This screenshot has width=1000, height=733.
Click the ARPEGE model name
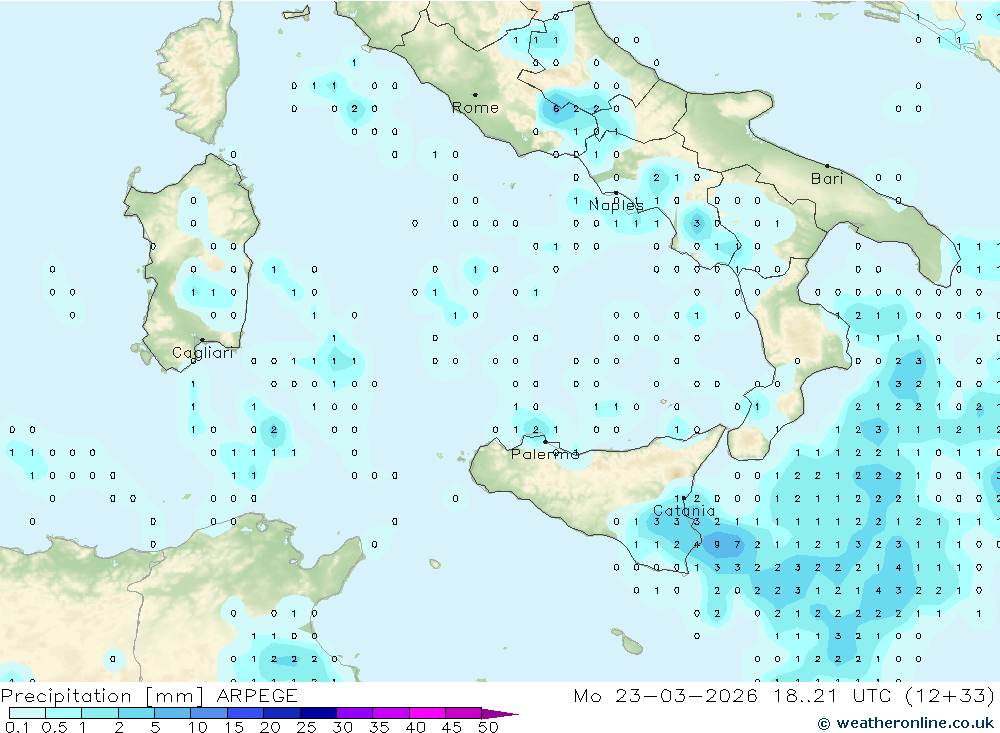click(257, 695)
